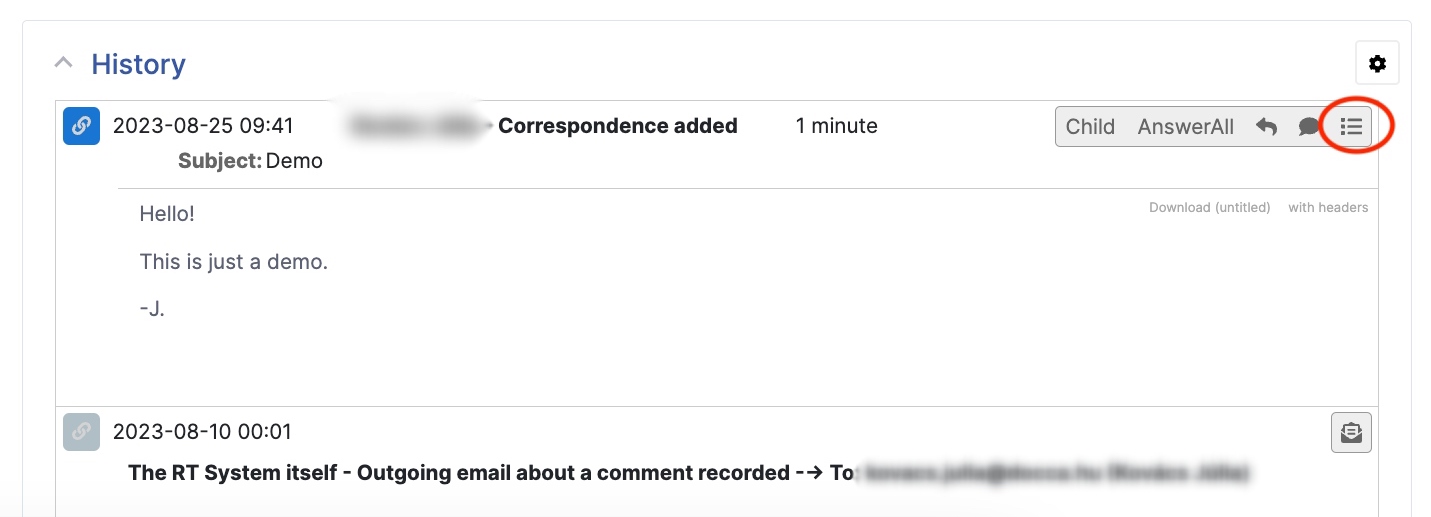This screenshot has height=517, width=1431.
Task: Click the Correspondence added label
Action: (x=617, y=126)
